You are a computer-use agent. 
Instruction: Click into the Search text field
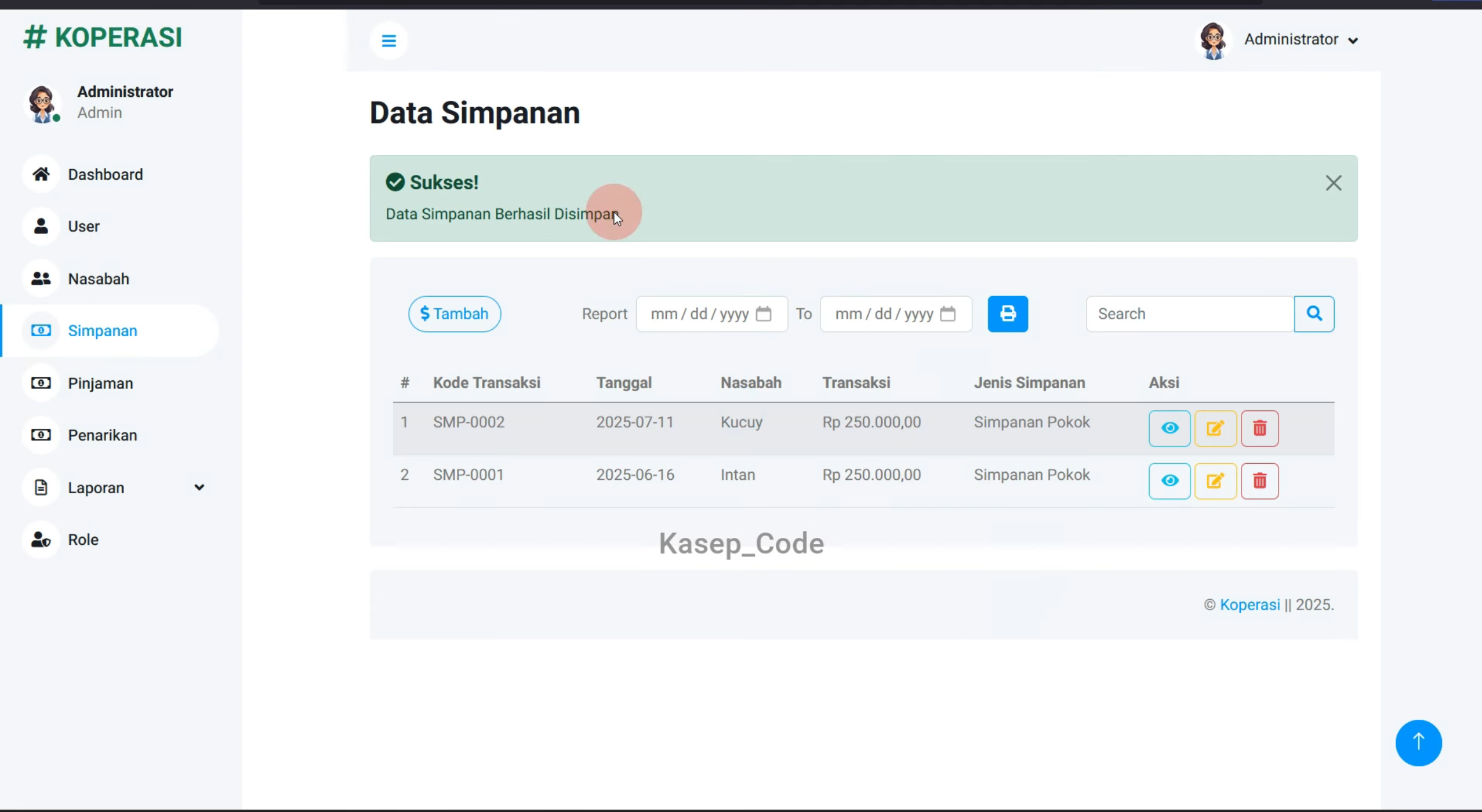(x=1190, y=314)
